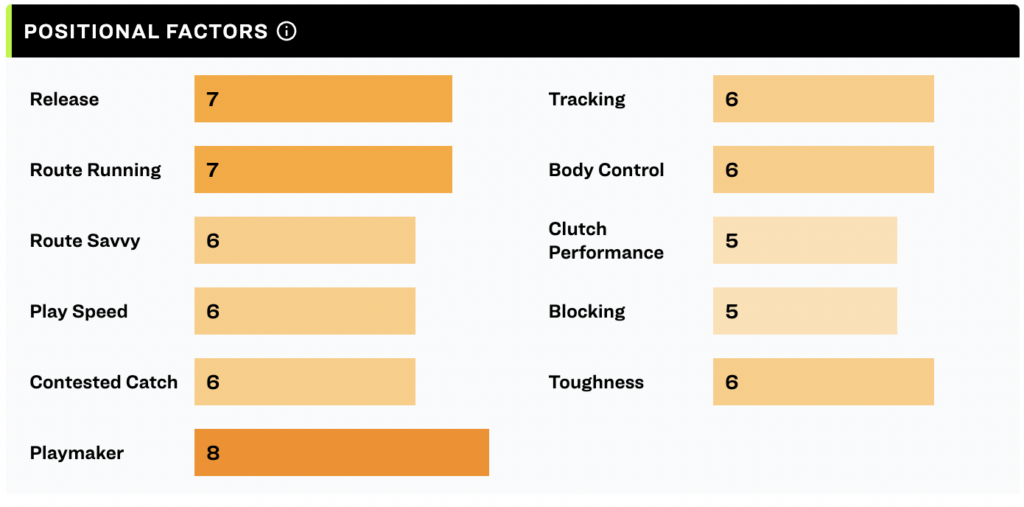Select the Playmaker label text

(77, 453)
